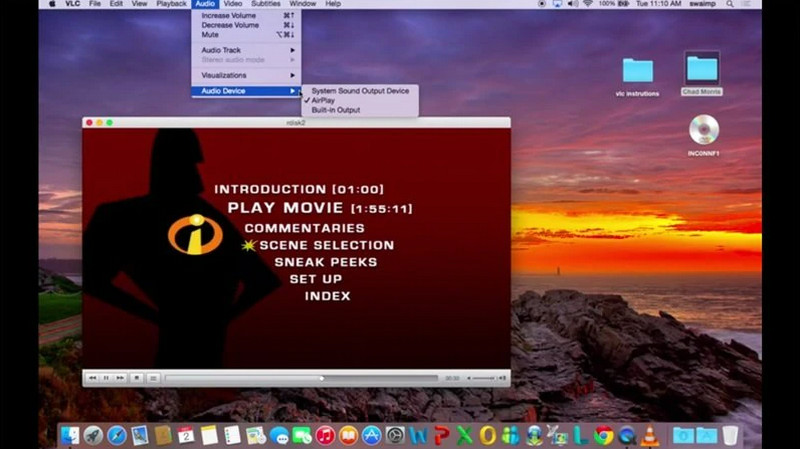This screenshot has width=800, height=449.
Task: Click PLAY MOVIE in the DVD menu
Action: coord(320,208)
